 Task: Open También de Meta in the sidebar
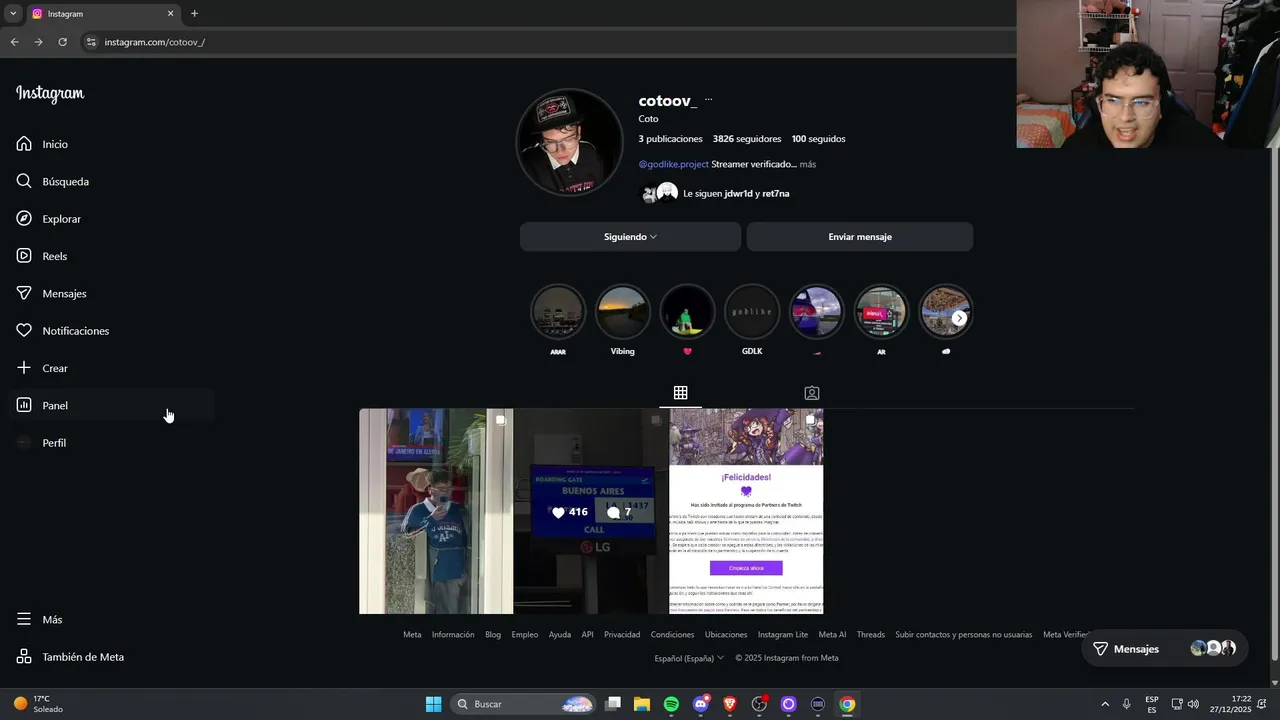[x=70, y=657]
